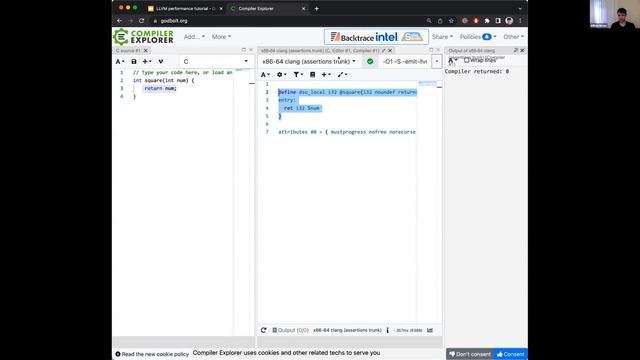Open the language selector showing C
The height and width of the screenshot is (360, 640).
coord(216,62)
